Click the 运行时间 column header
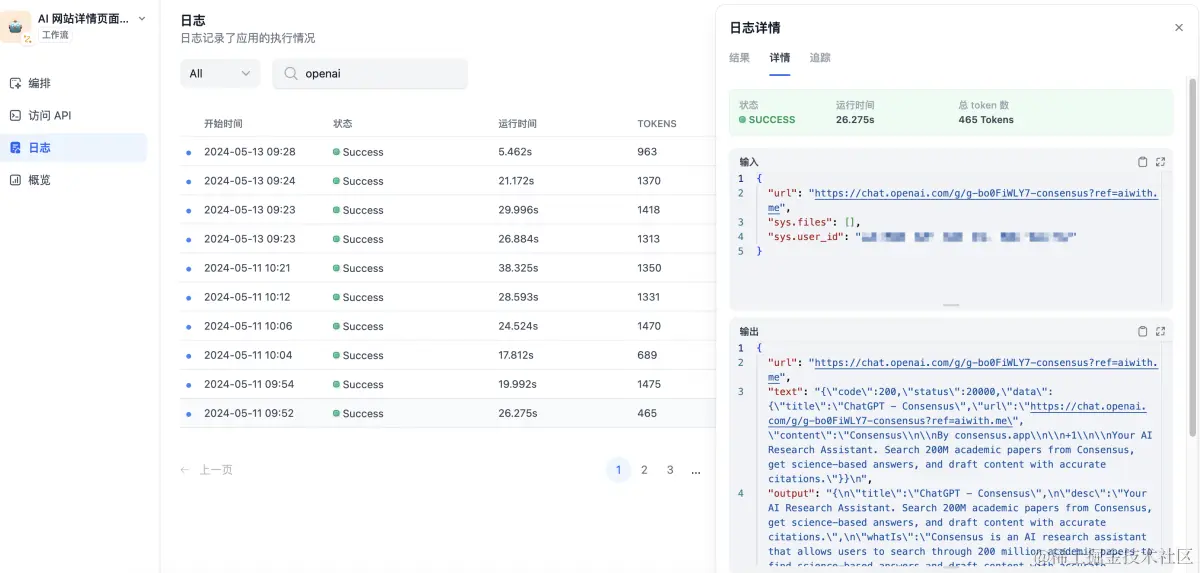This screenshot has width=1200, height=573. pos(517,124)
